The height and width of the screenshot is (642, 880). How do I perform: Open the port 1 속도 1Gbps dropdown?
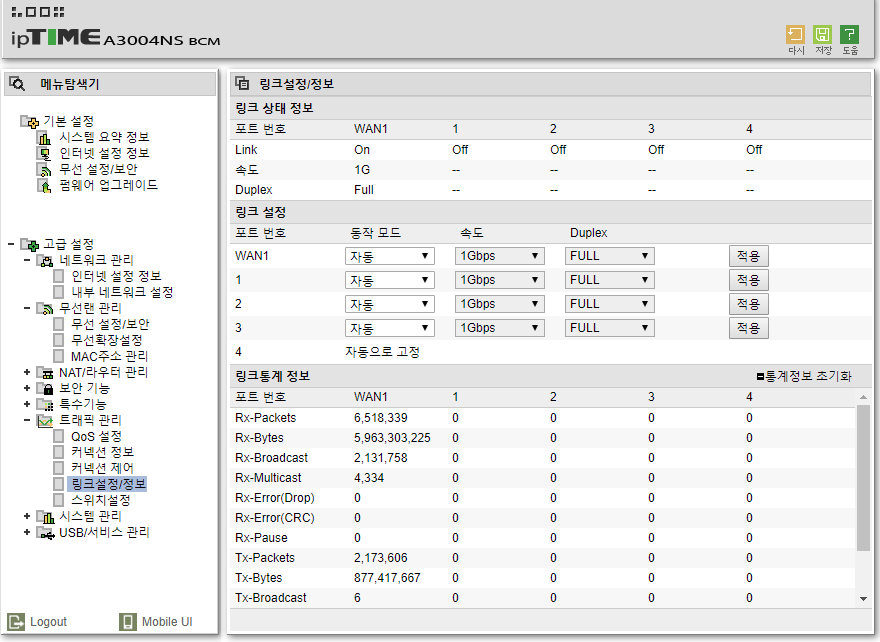click(499, 280)
